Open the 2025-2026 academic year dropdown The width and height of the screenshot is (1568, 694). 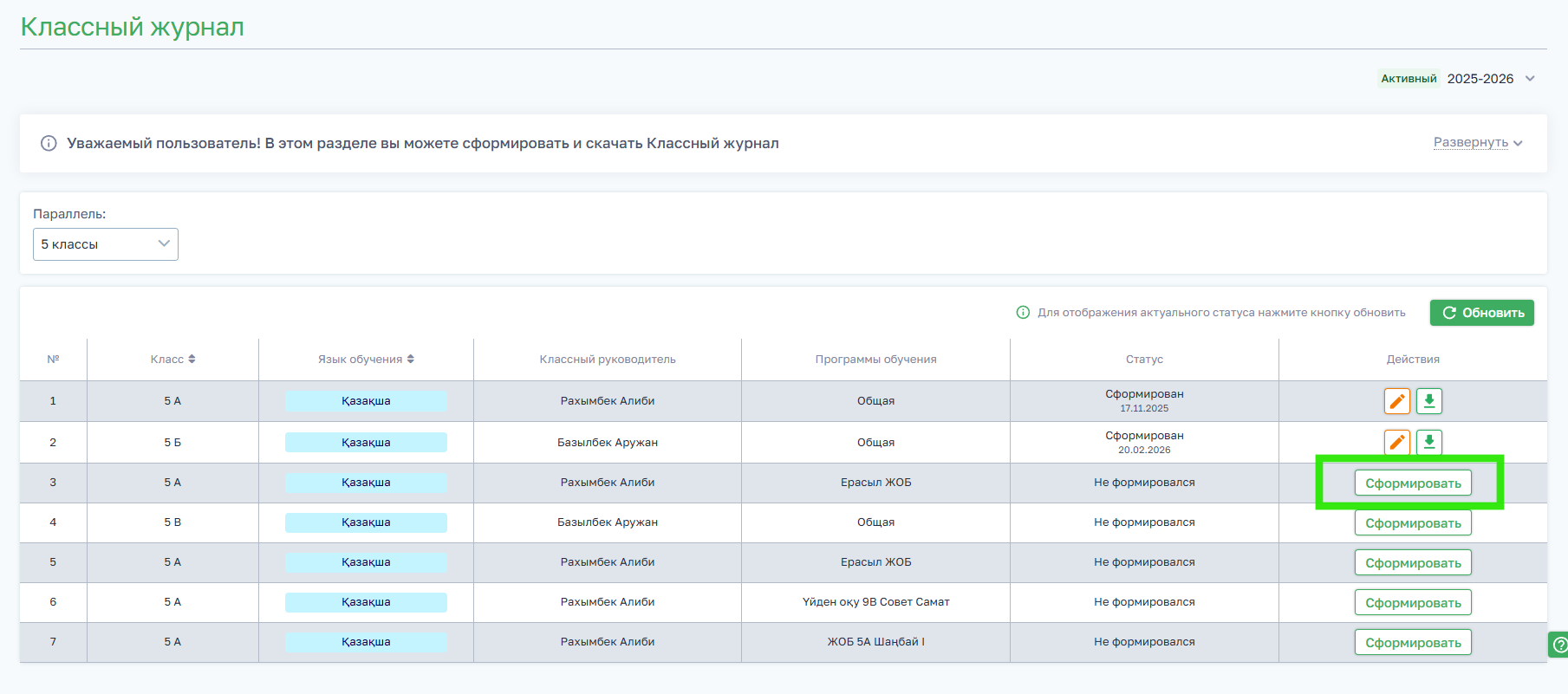1491,79
